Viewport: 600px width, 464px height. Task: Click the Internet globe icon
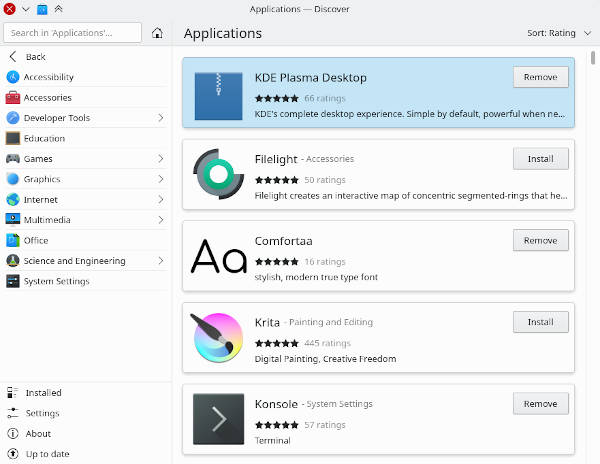click(13, 199)
